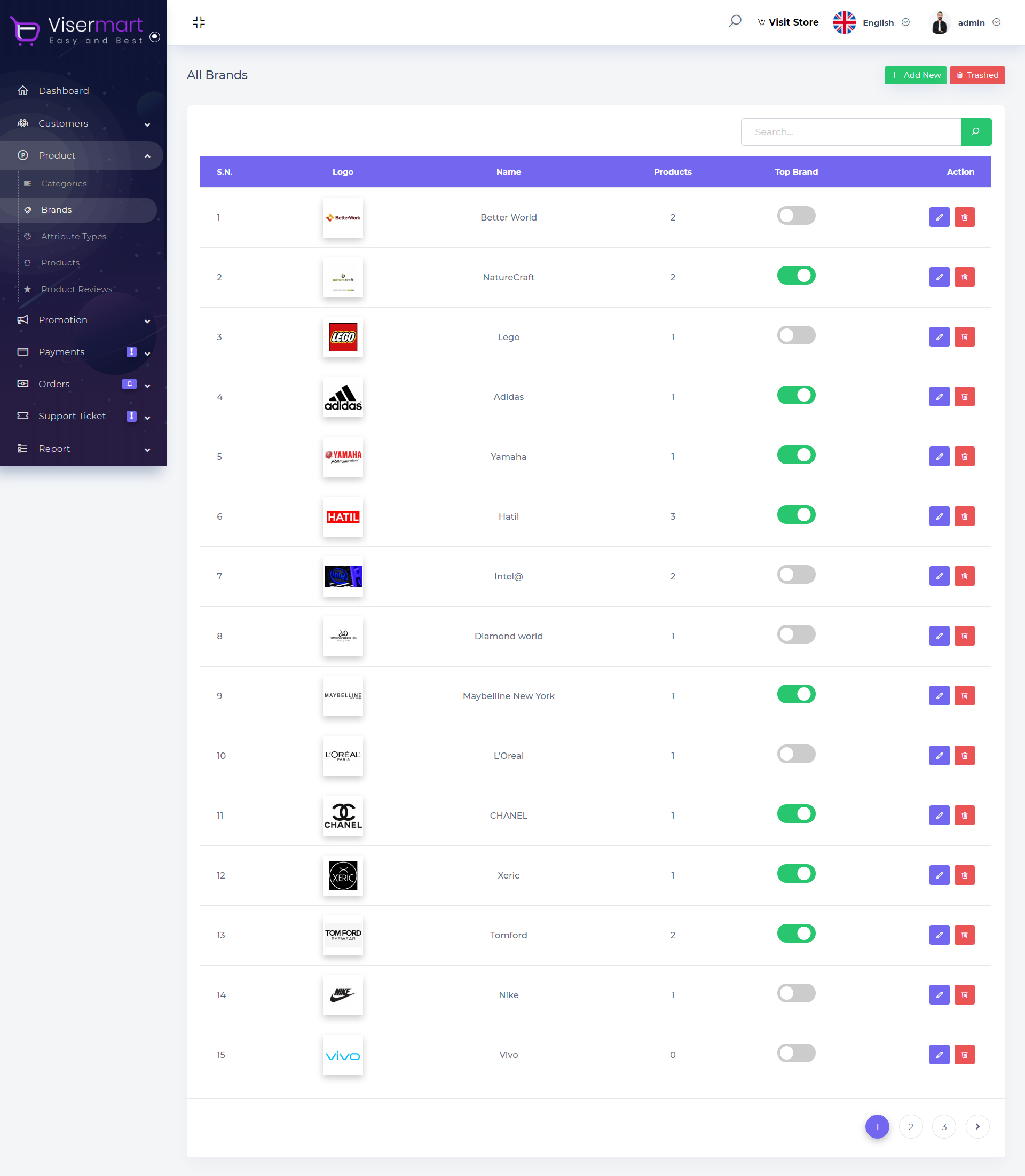Open Categories in the Product submenu
The image size is (1025, 1176).
click(x=64, y=183)
